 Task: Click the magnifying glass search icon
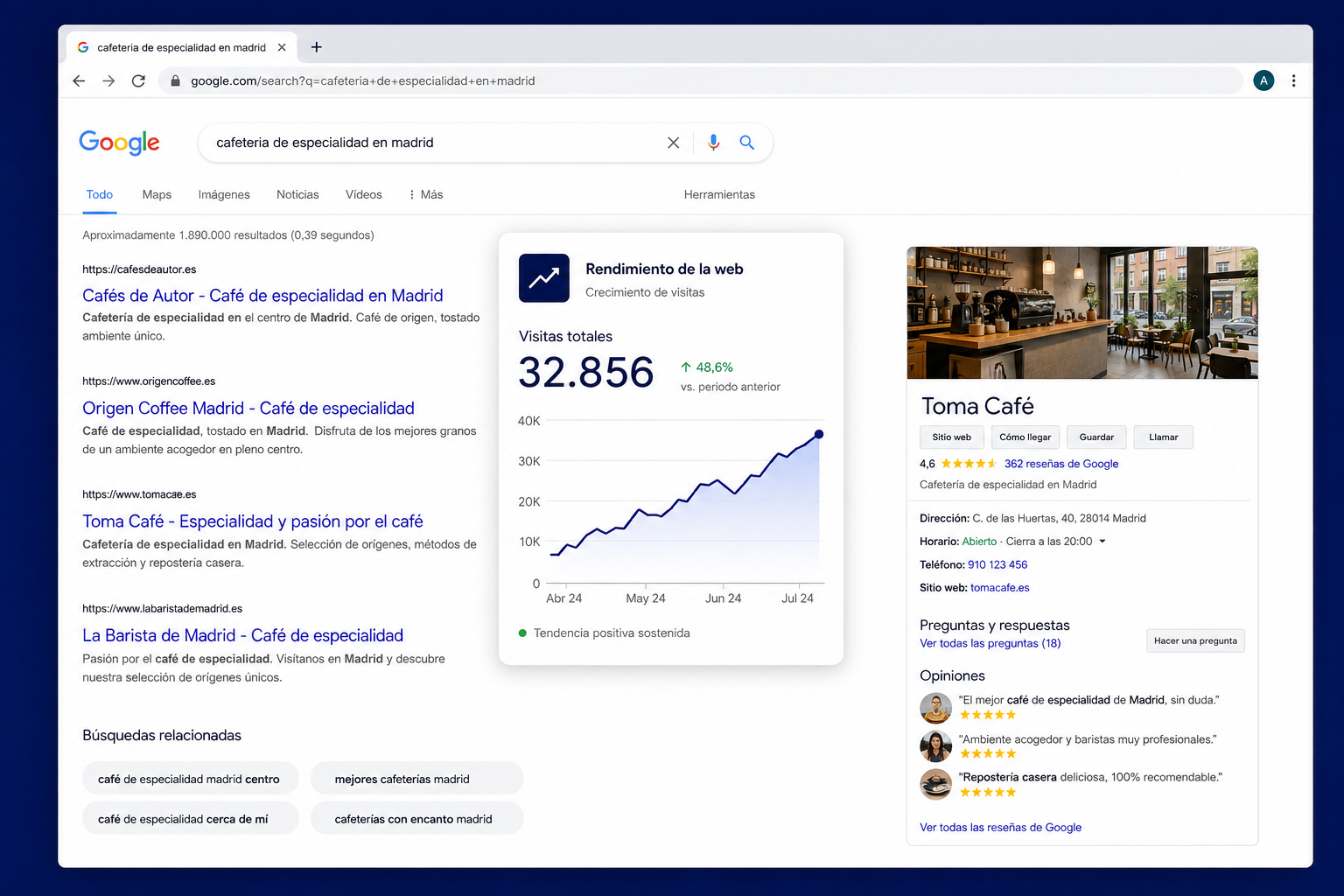click(746, 143)
